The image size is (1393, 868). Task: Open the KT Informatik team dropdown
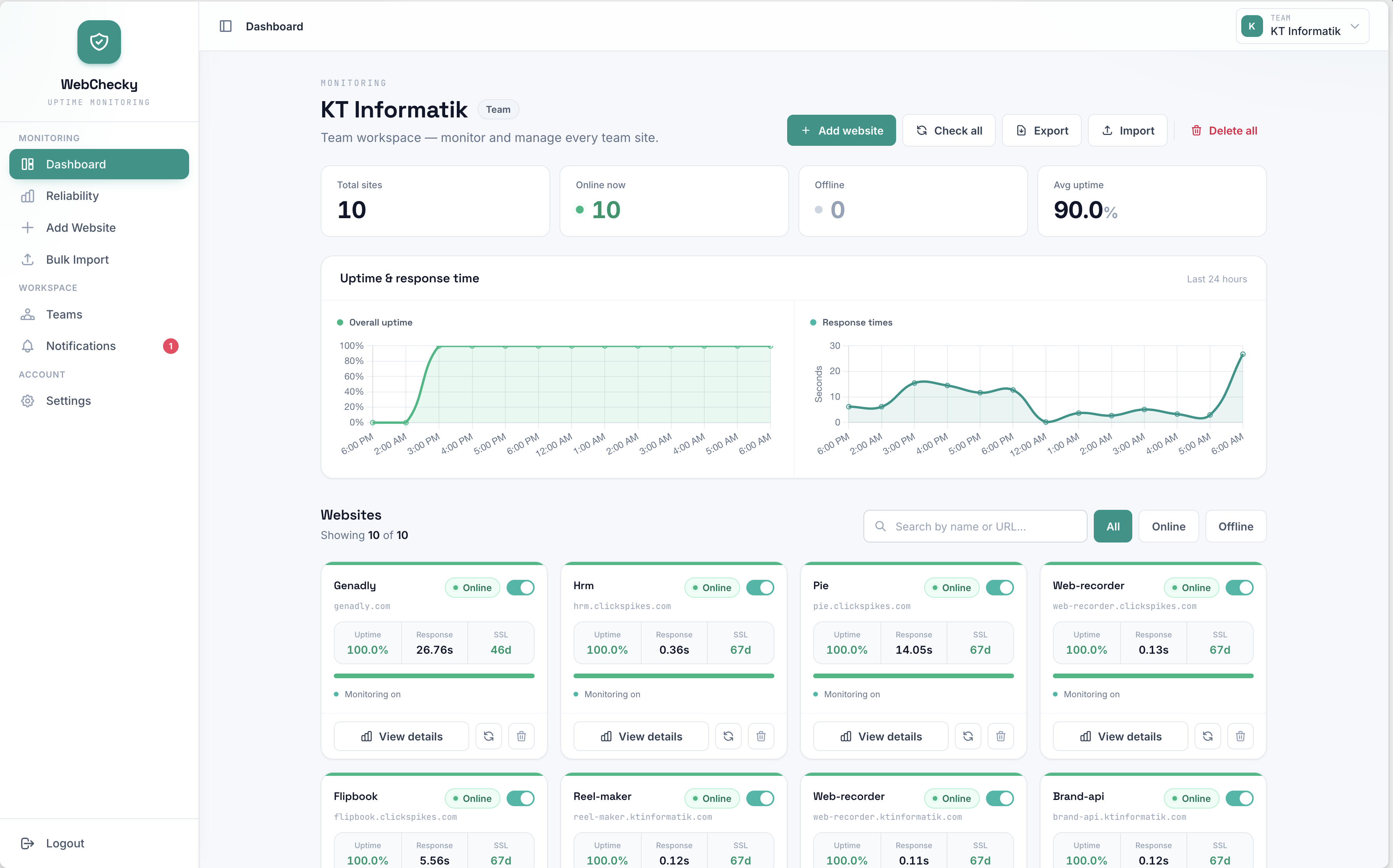coord(1302,26)
